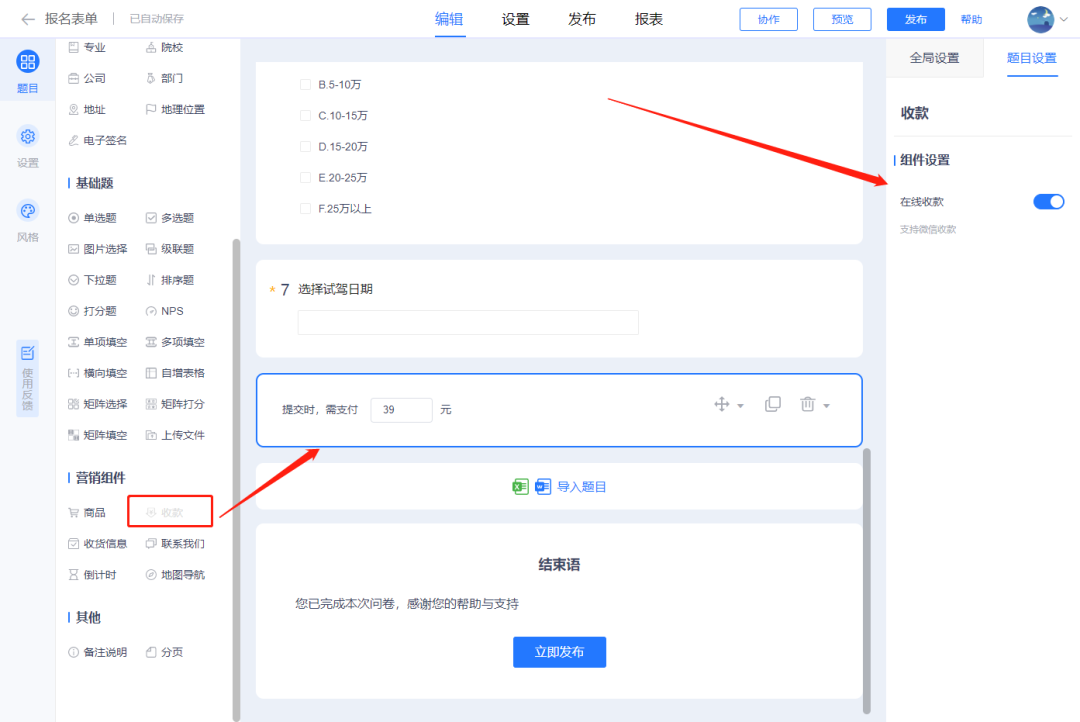
Task: Add a 排序题 question
Action: 169,280
